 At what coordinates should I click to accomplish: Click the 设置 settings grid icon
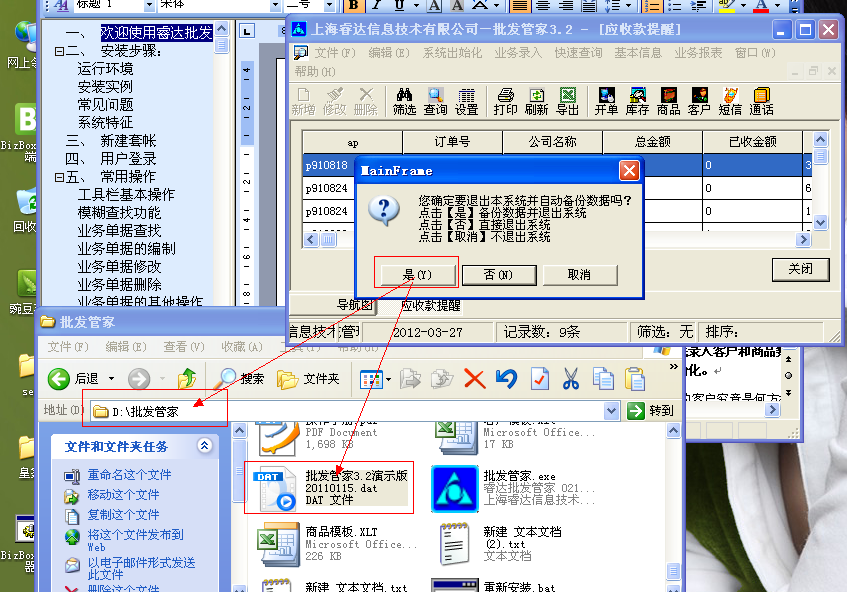[x=467, y=96]
